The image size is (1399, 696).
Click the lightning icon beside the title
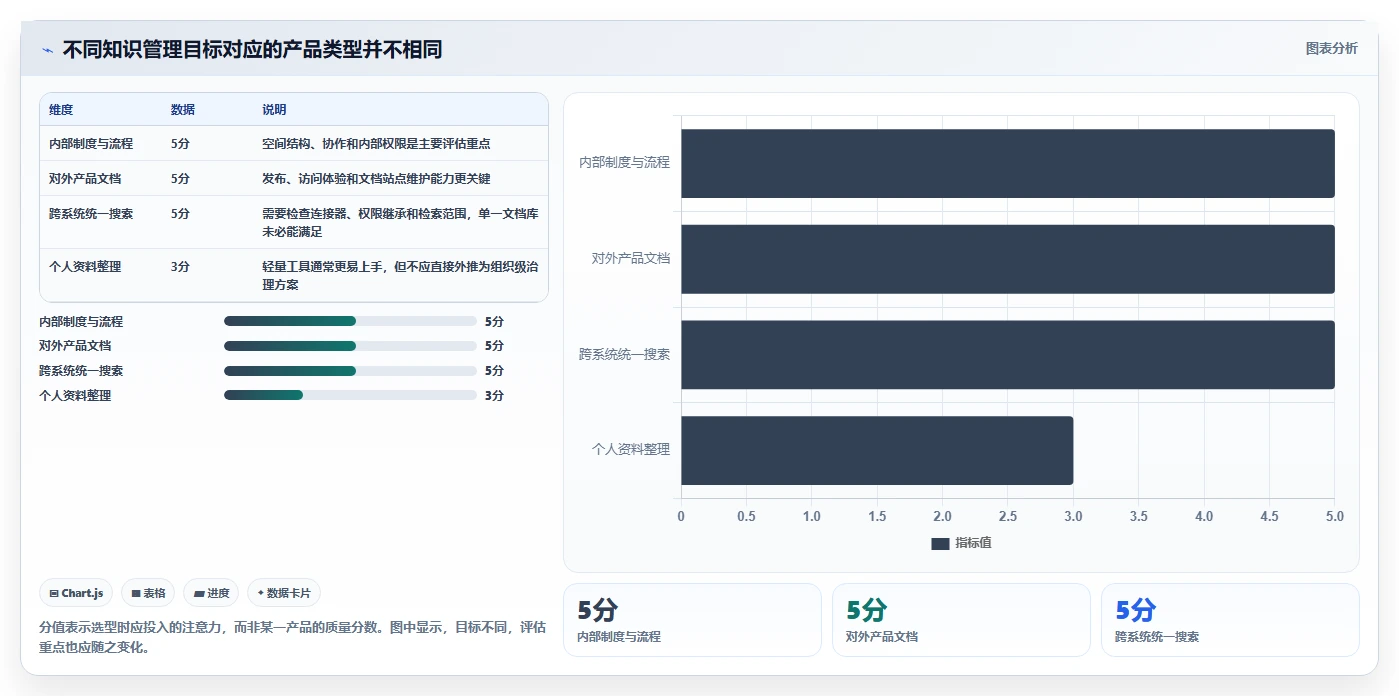[47, 50]
